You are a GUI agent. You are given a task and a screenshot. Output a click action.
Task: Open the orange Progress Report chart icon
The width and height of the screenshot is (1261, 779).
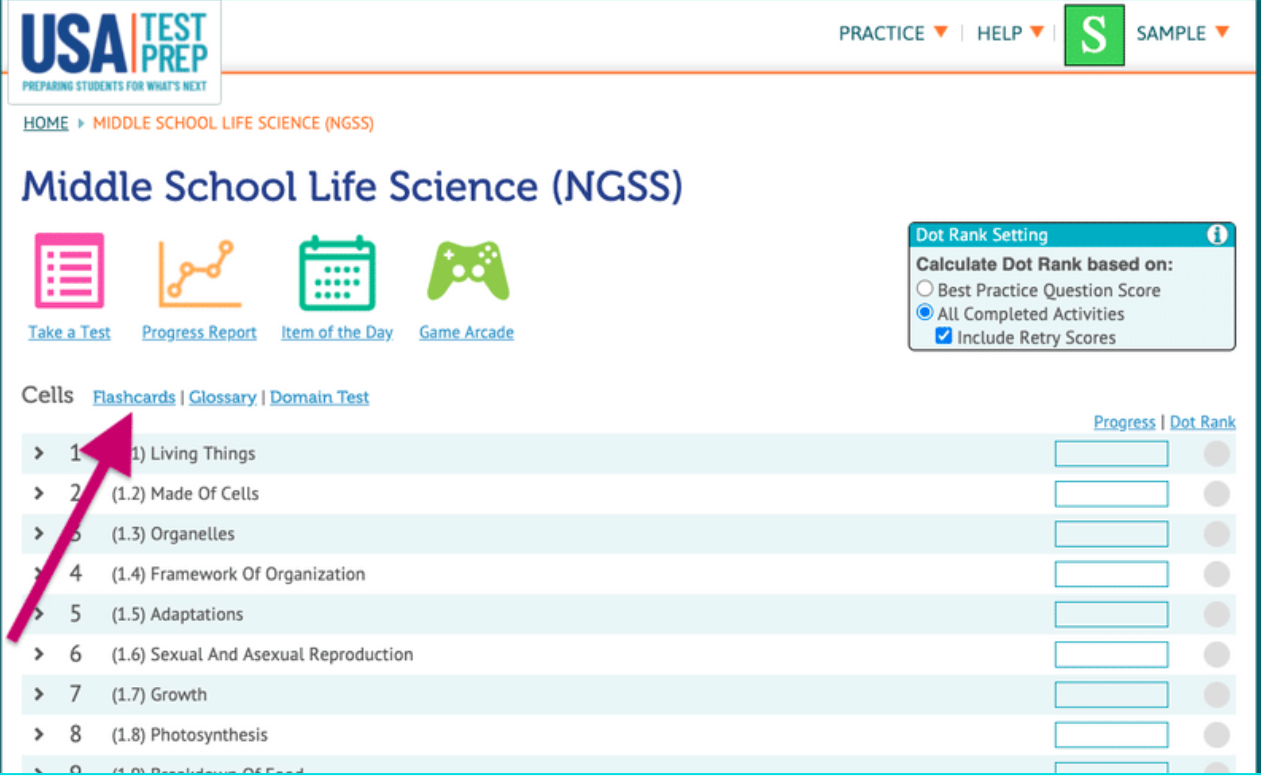(199, 272)
